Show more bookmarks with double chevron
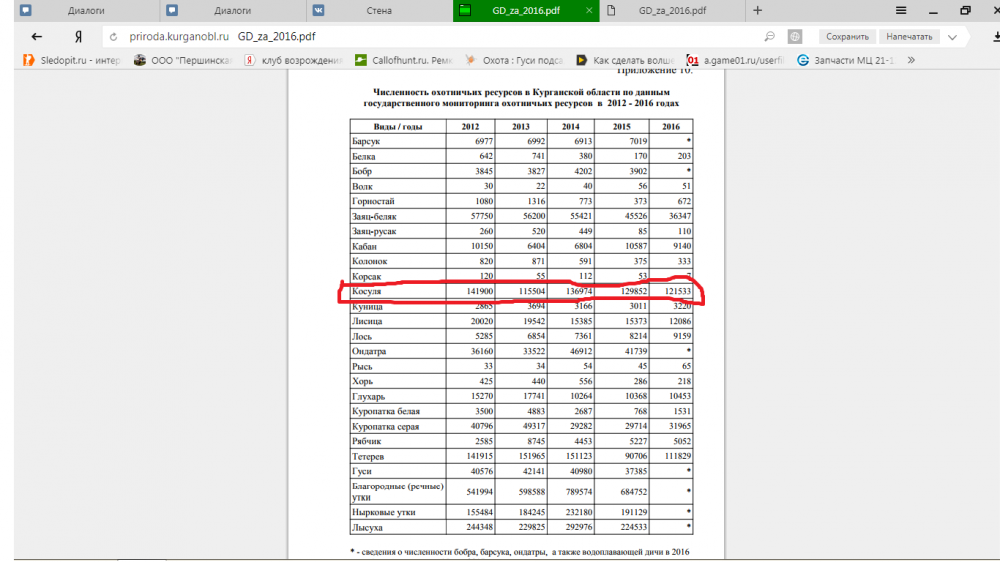The height and width of the screenshot is (562, 1000). pyautogui.click(x=910, y=60)
